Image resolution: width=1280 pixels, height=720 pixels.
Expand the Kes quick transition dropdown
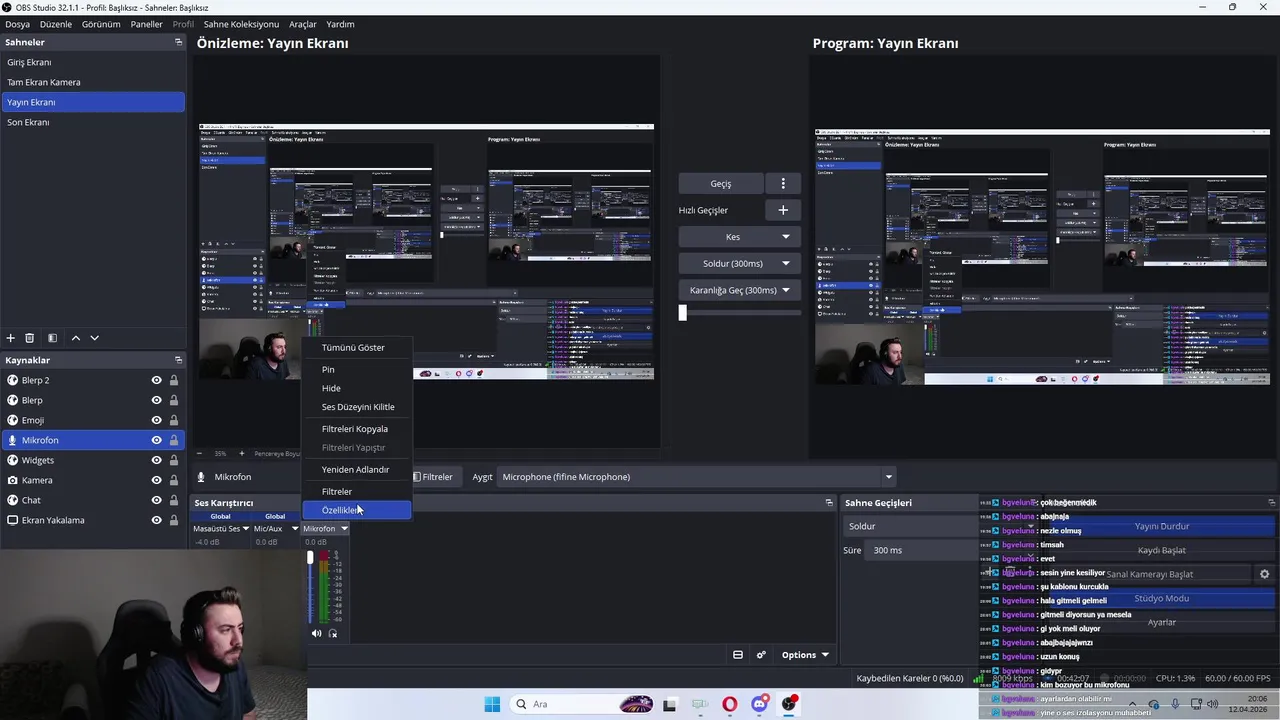(786, 237)
